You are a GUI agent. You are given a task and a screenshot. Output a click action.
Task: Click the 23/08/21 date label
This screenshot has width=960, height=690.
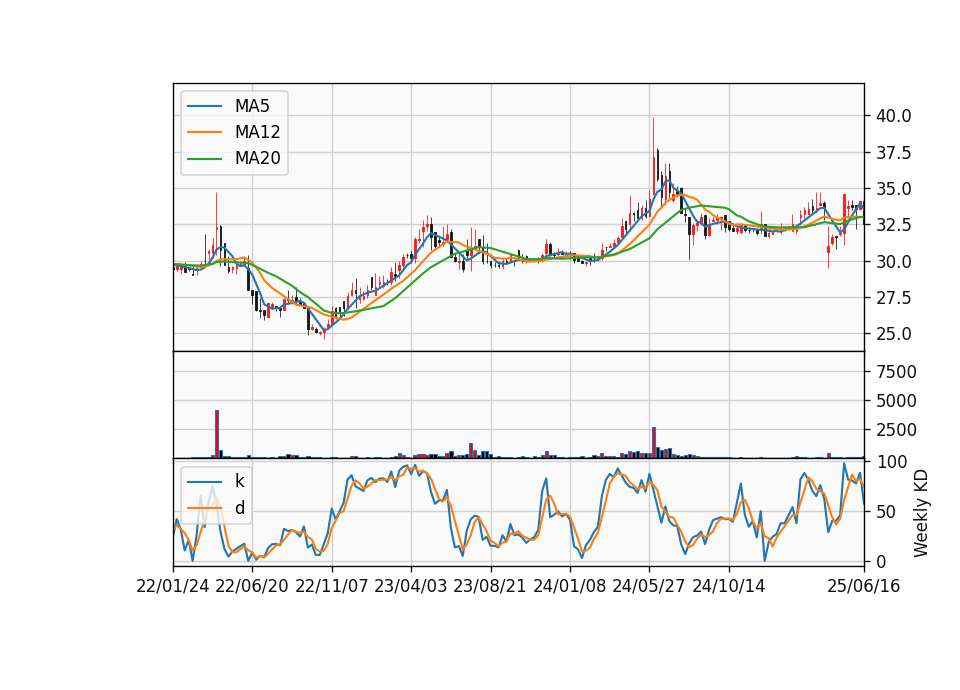click(490, 586)
